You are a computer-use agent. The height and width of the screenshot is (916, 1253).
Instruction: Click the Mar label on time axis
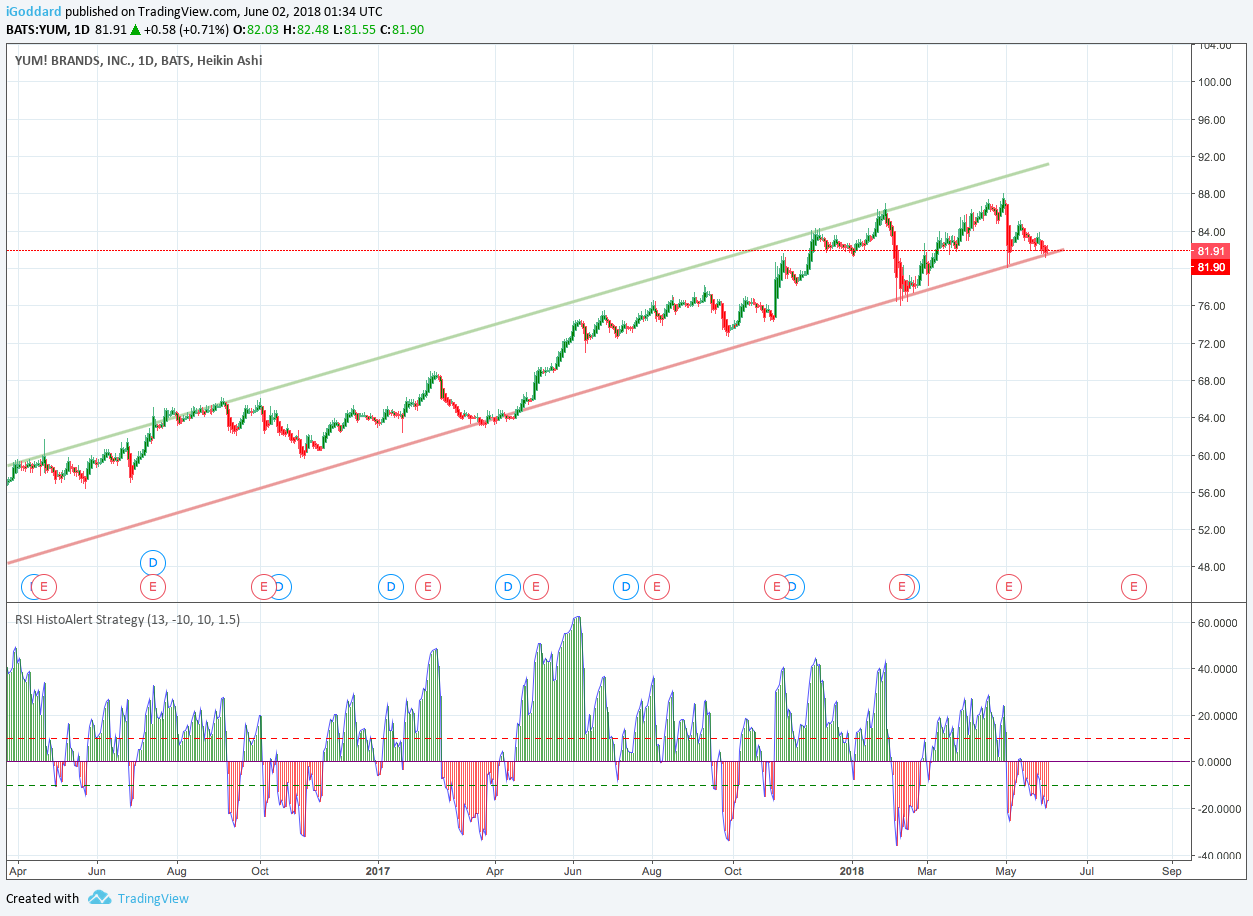[926, 871]
